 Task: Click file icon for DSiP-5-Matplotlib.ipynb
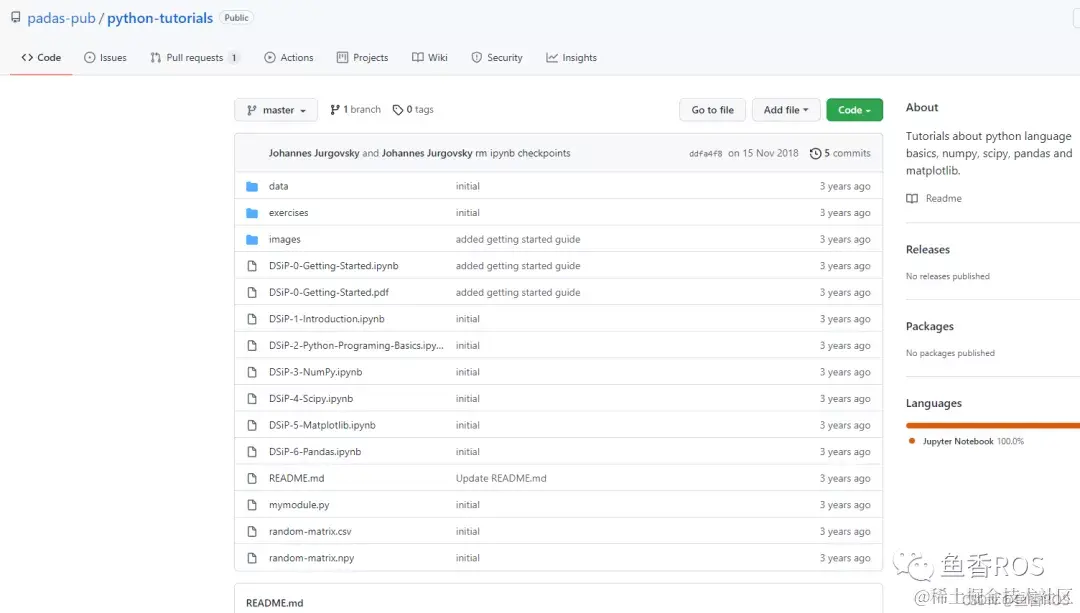(x=252, y=425)
